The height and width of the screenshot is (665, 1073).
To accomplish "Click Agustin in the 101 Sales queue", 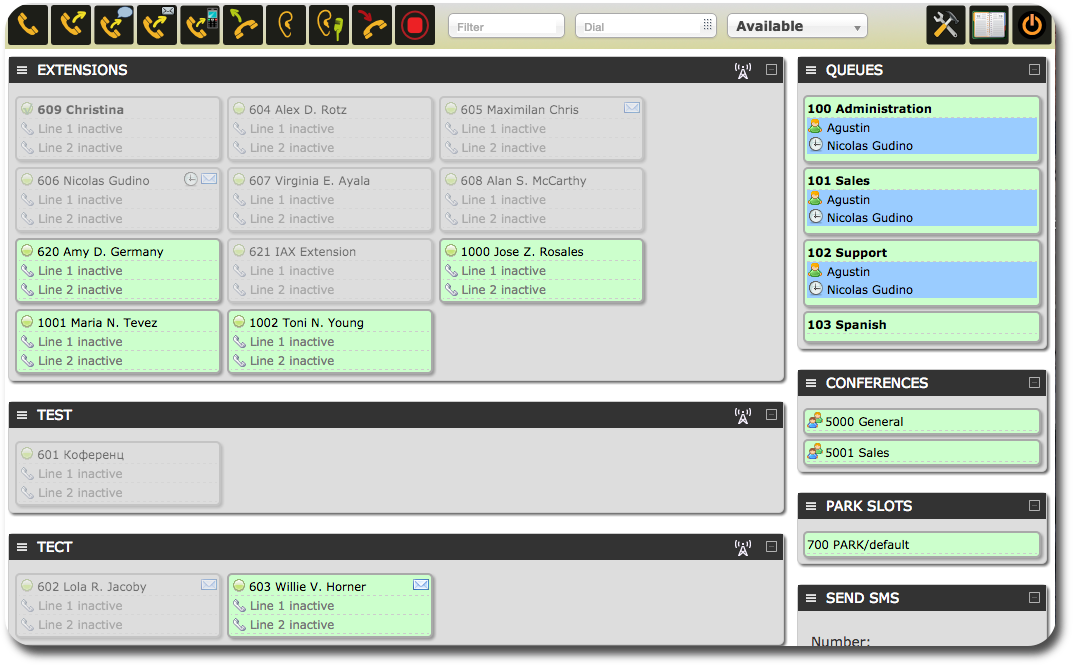I will click(849, 200).
